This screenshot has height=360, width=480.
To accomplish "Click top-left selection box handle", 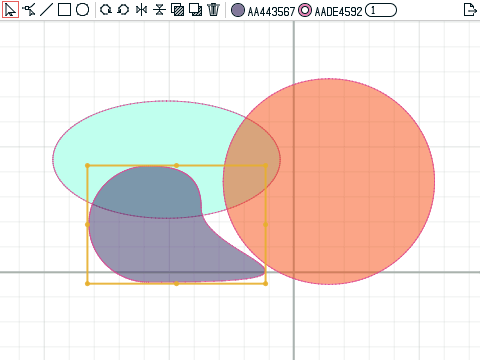I will [x=87, y=165].
